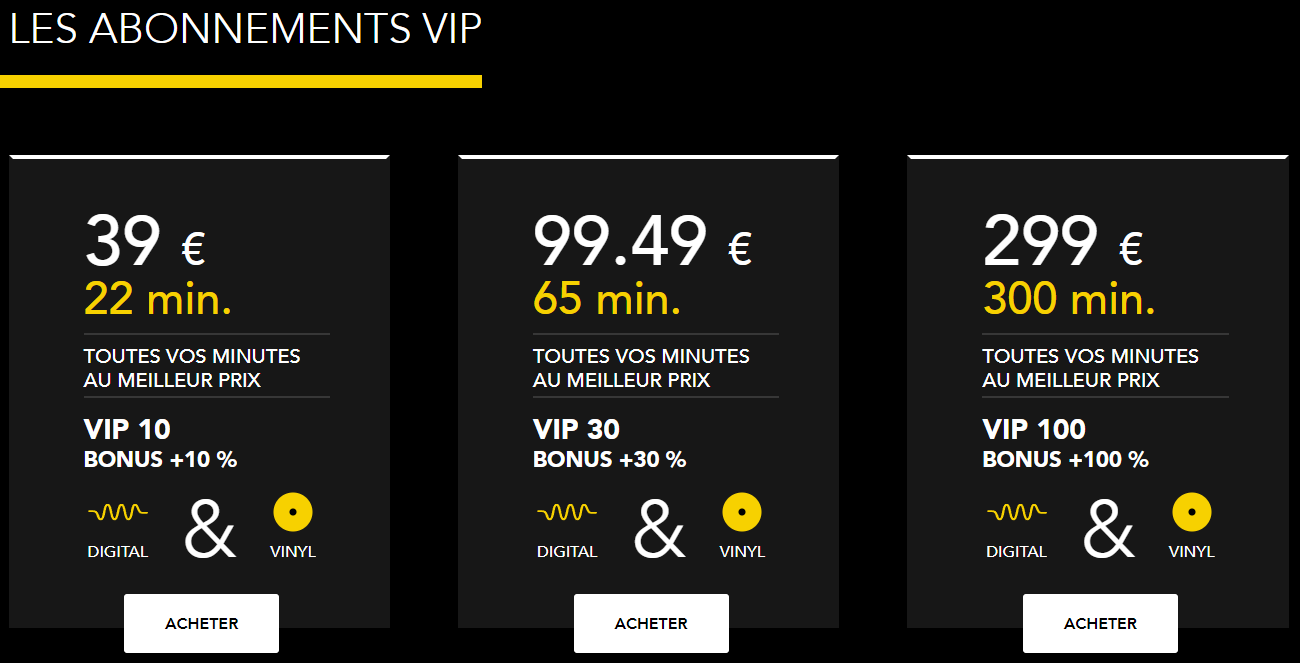Screen dimensions: 1300x663
Task: Click the Digital waveform icon in VIP 100 card
Action: [x=1016, y=513]
